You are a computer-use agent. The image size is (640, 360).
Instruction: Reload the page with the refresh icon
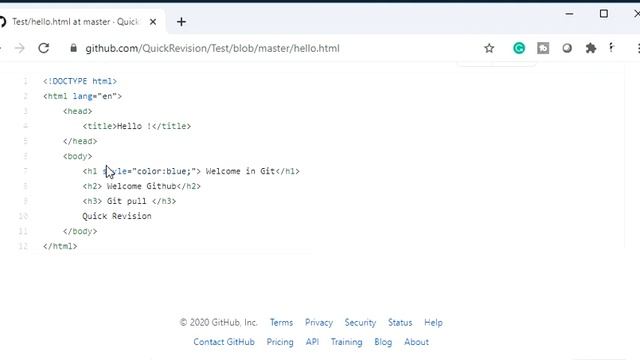coord(44,48)
